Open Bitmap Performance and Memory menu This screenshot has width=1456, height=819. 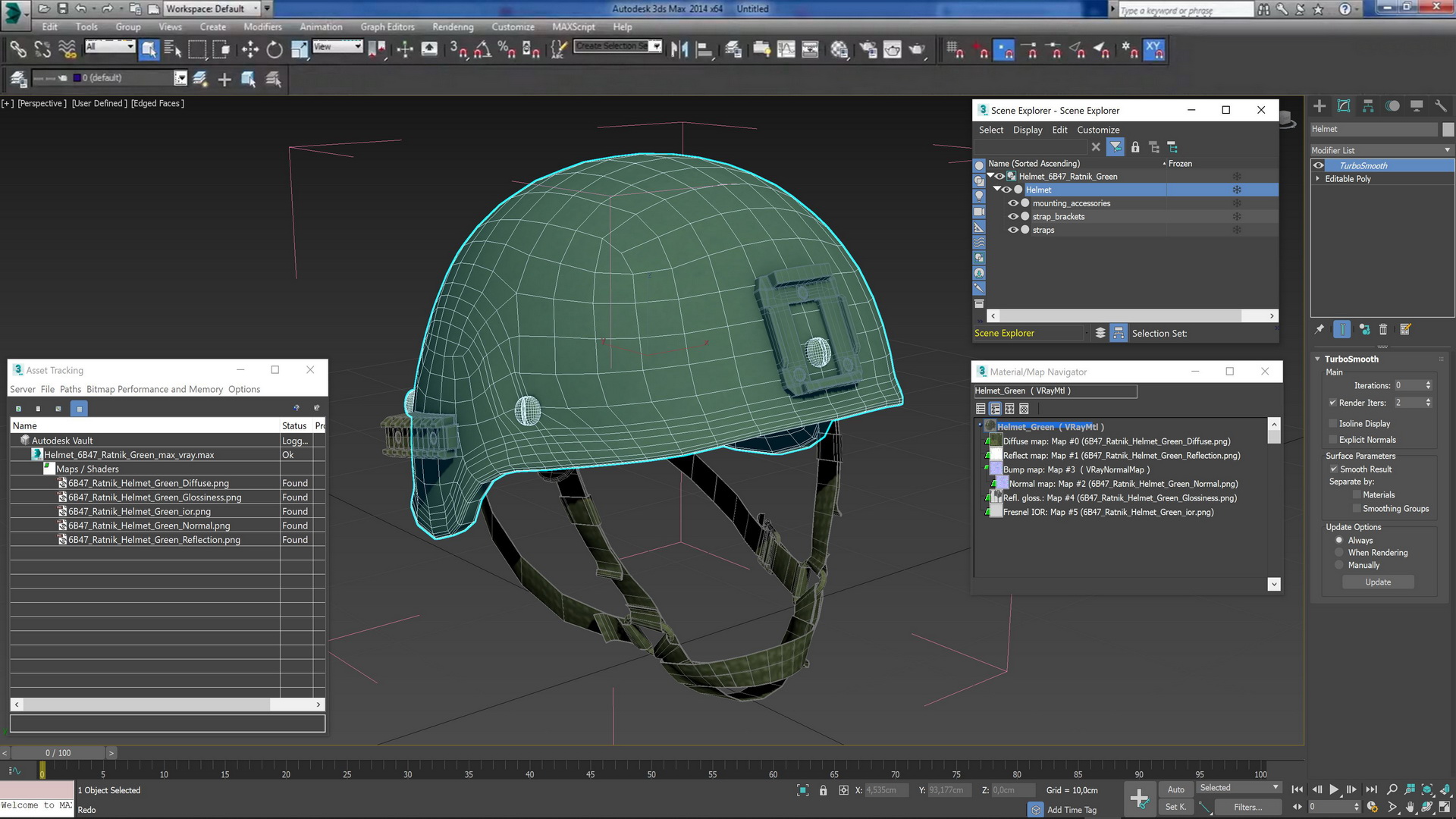[x=155, y=389]
